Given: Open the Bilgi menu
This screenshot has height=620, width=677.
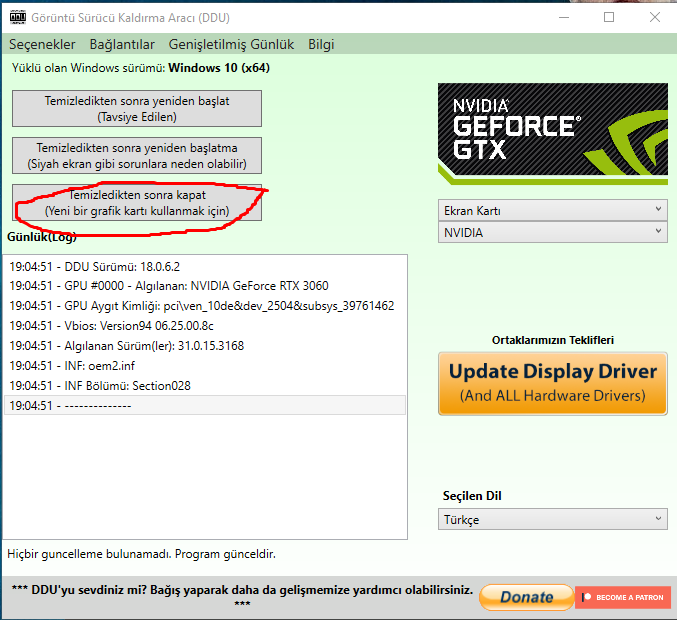Looking at the screenshot, I should [321, 44].
